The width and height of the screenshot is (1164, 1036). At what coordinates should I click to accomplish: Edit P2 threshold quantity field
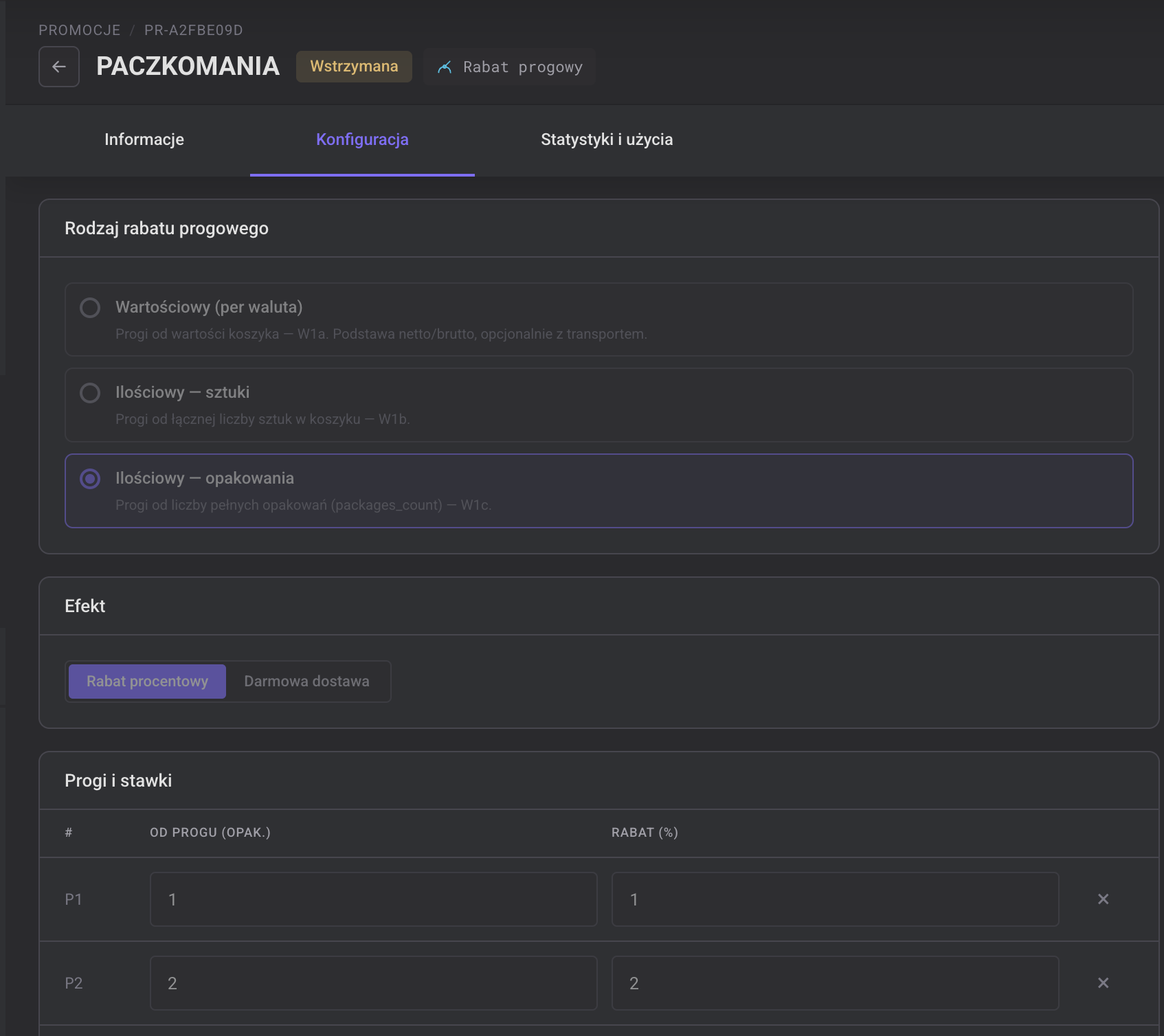point(374,983)
